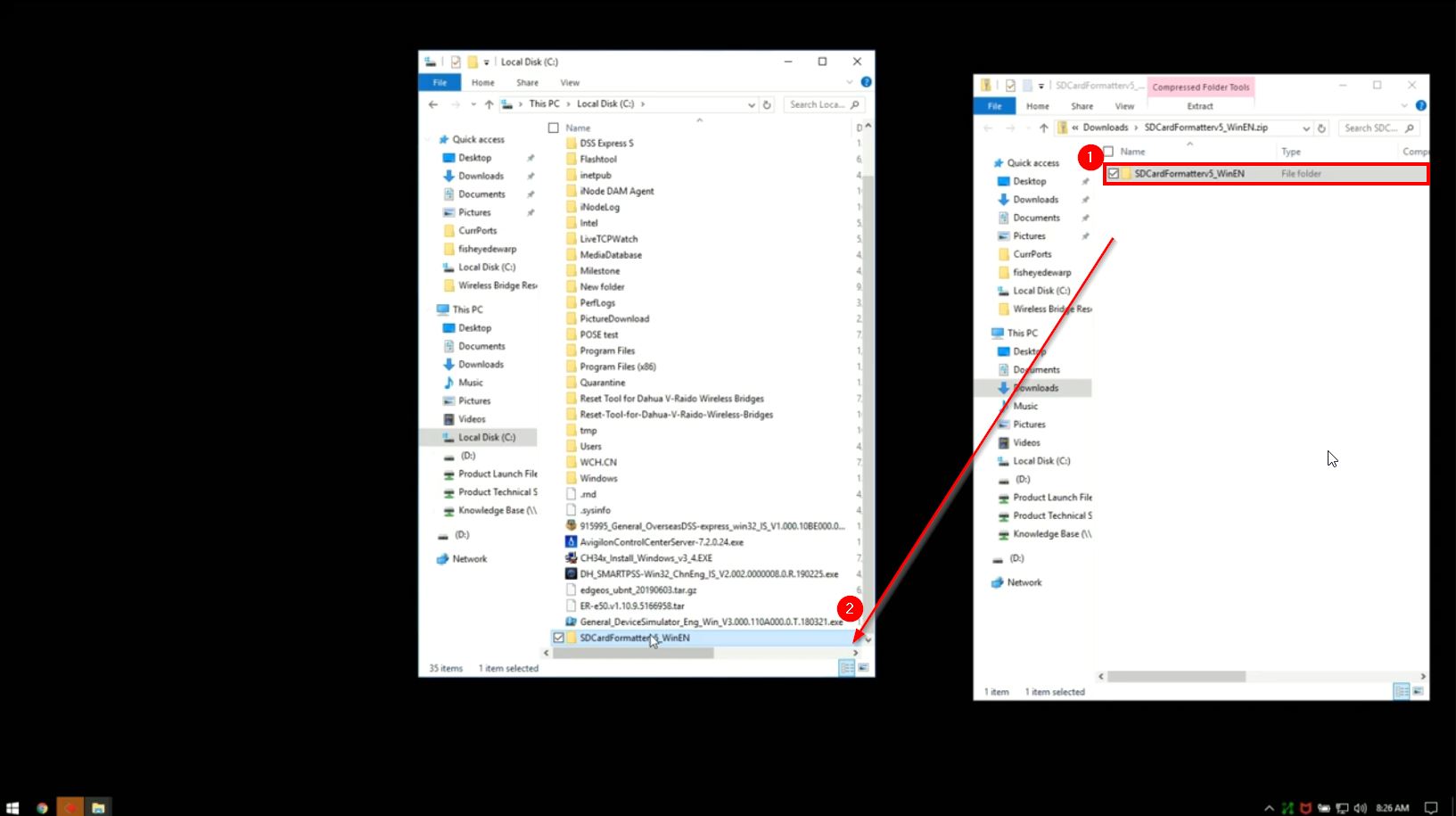The image size is (1456, 816).
Task: Click the Properties icon in Local Disk (C:) title bar
Action: coord(456,62)
